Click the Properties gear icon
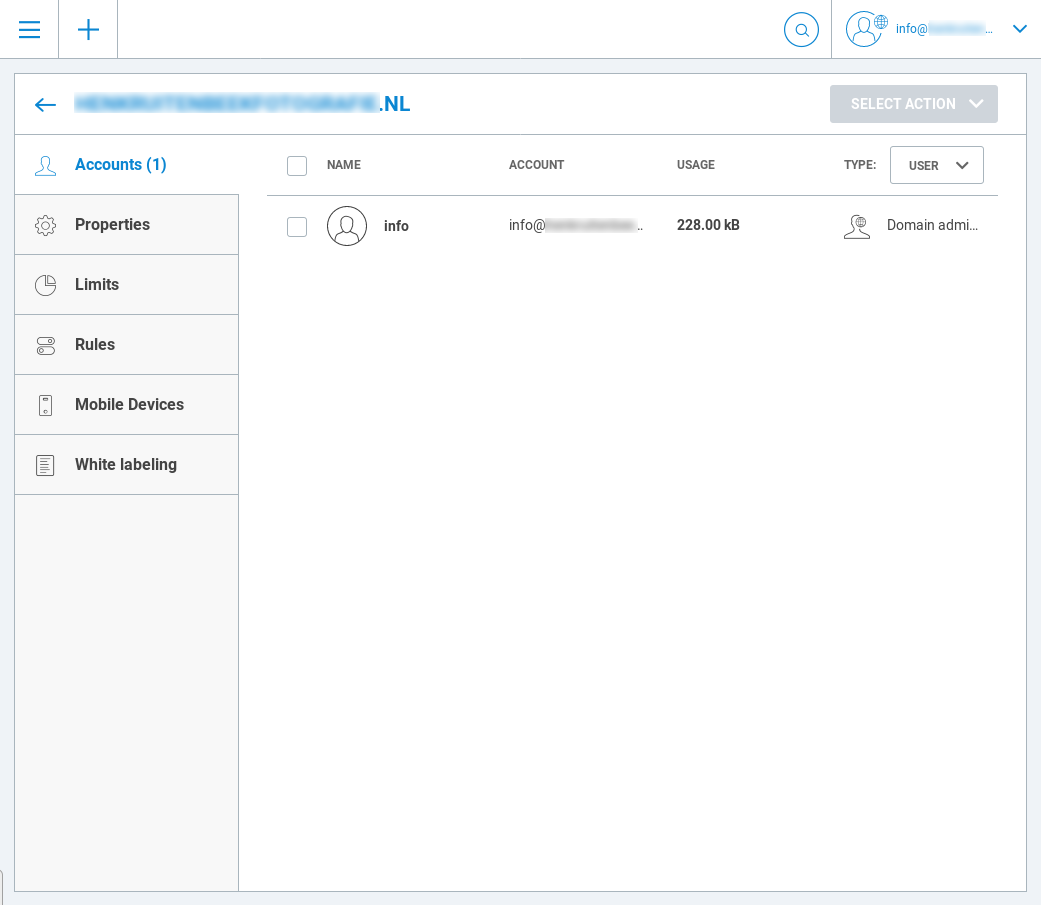Screen dimensions: 1041x905 45,225
